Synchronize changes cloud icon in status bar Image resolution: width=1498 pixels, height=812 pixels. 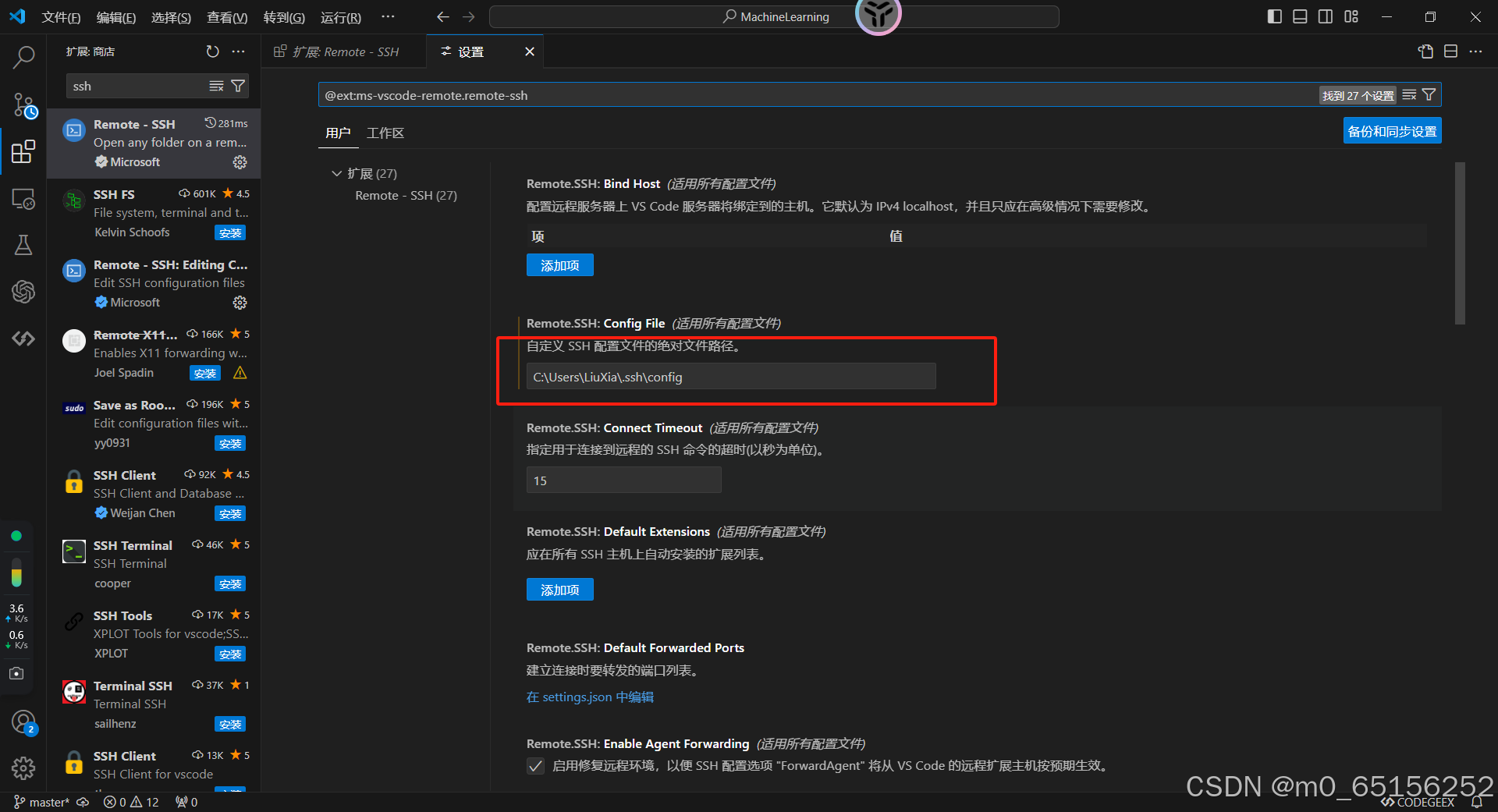83,802
